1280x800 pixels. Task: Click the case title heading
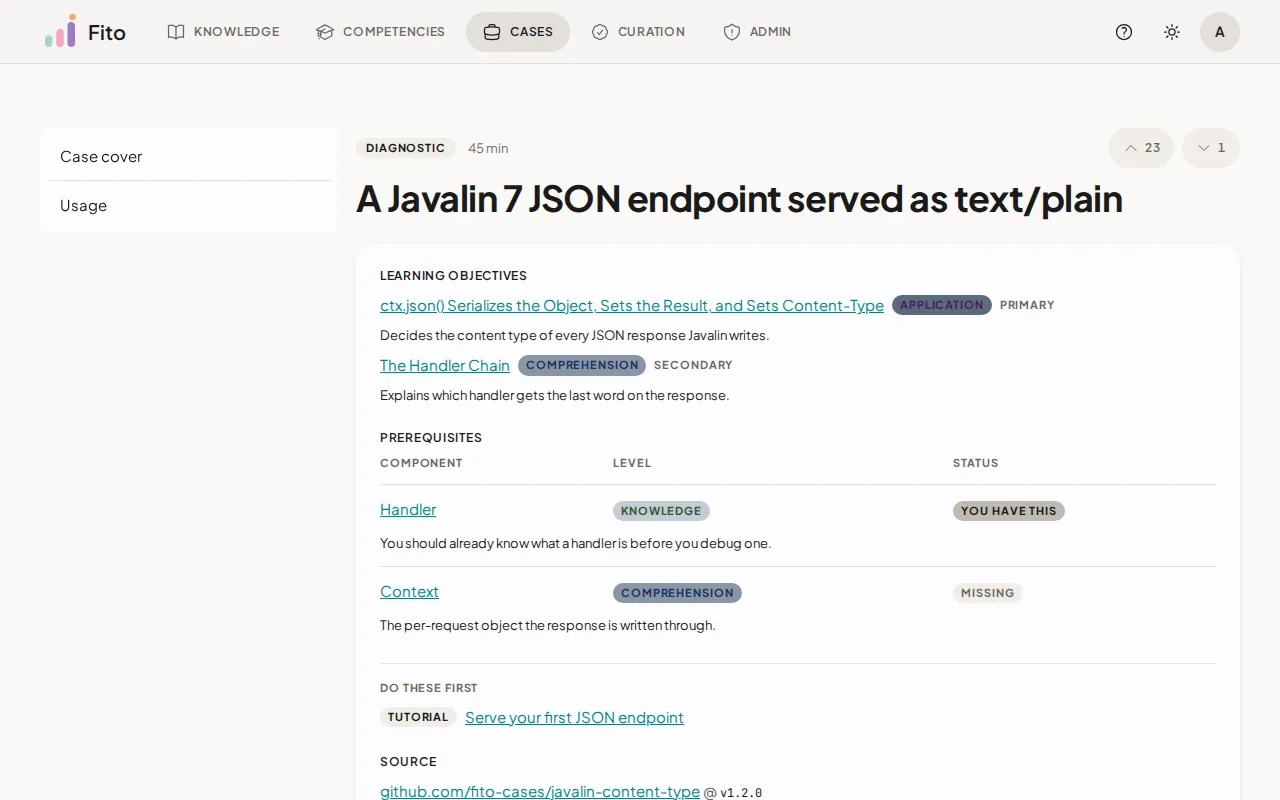(x=739, y=199)
